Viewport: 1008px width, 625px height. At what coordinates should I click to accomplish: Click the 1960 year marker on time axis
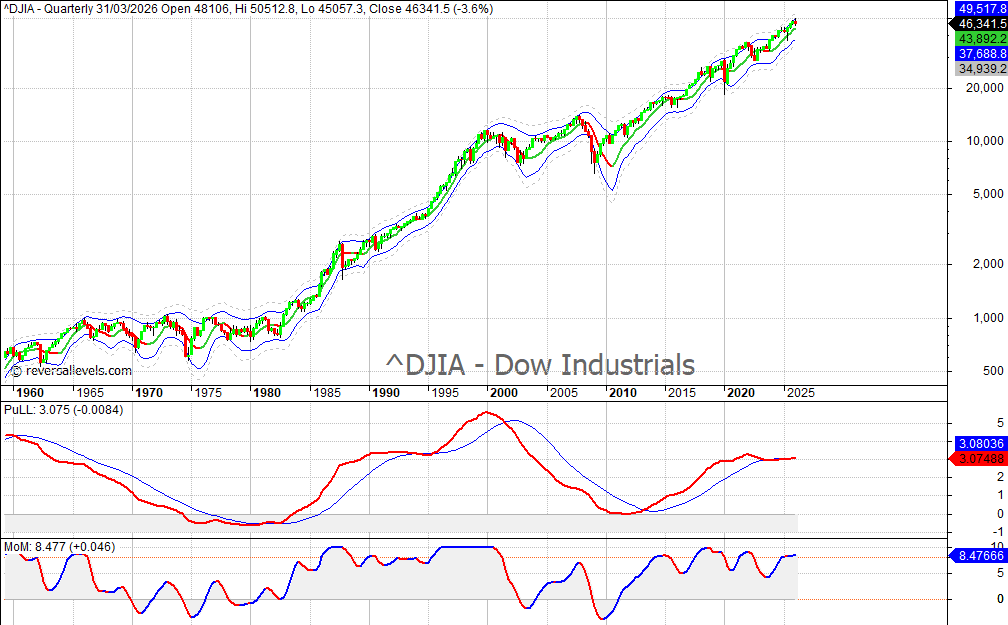30,393
